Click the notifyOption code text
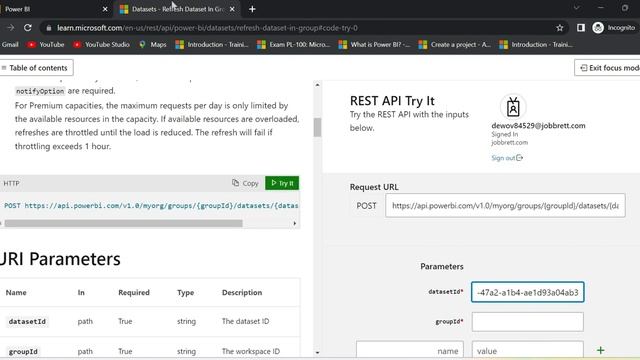The image size is (640, 360). coord(40,91)
